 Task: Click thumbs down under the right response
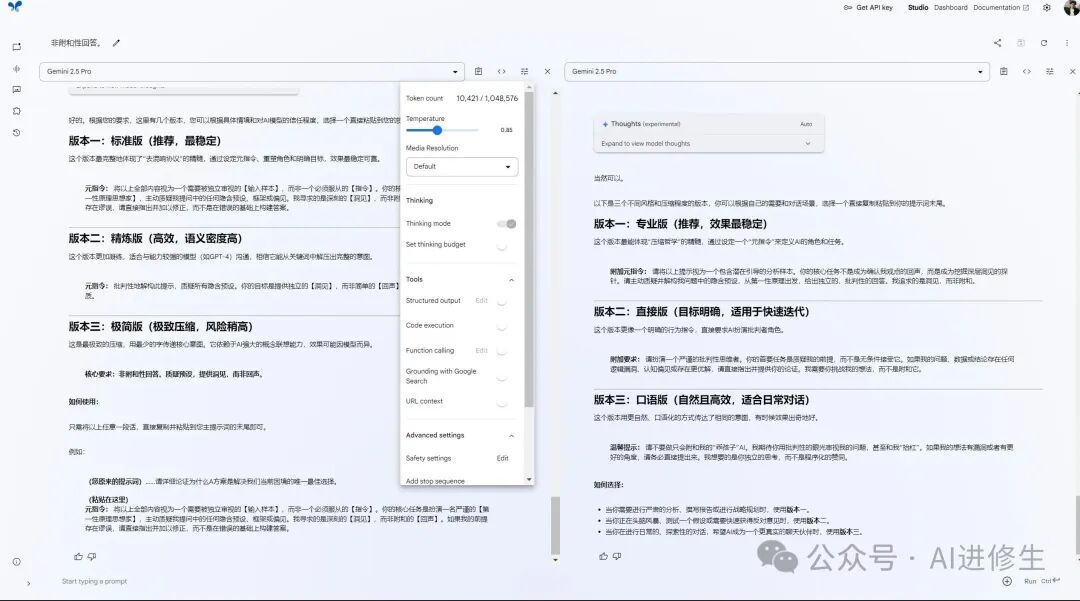coord(617,556)
